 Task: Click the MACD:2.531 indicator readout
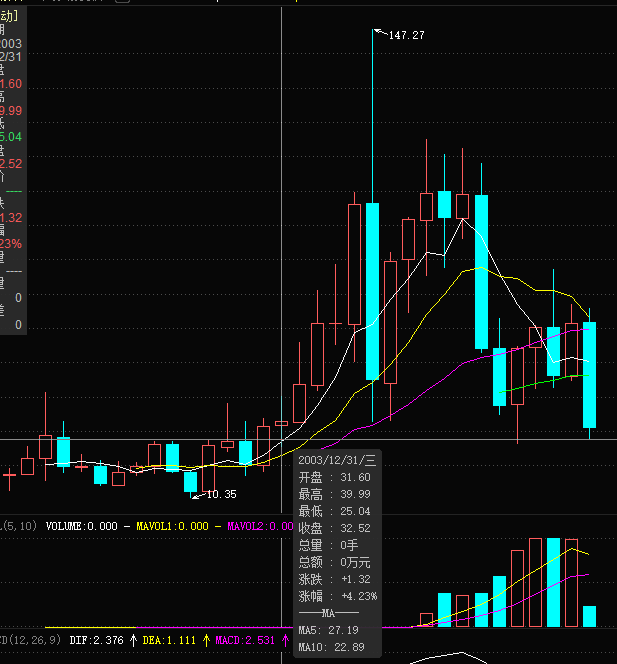tap(245, 640)
